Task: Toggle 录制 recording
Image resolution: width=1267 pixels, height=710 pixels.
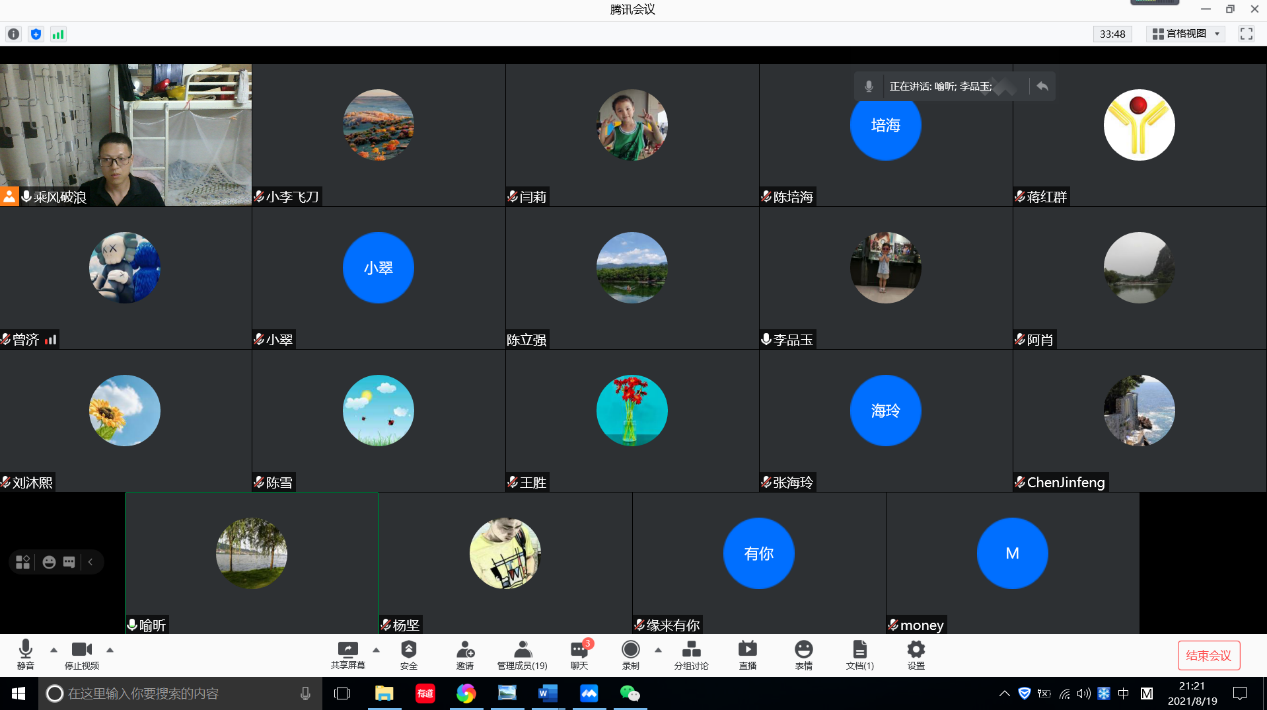Action: pos(630,655)
